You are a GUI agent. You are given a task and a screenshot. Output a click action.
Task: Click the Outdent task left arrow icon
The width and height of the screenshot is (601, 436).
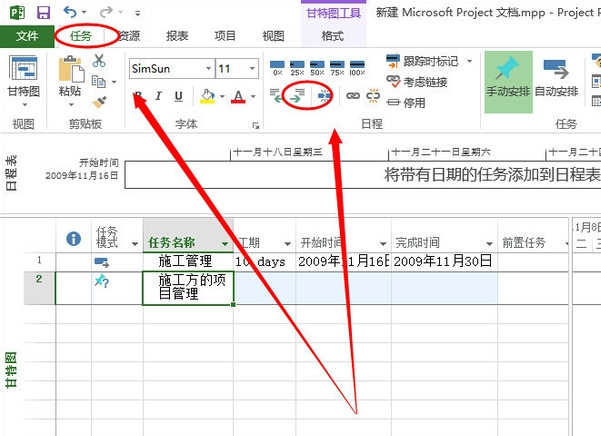[x=276, y=96]
